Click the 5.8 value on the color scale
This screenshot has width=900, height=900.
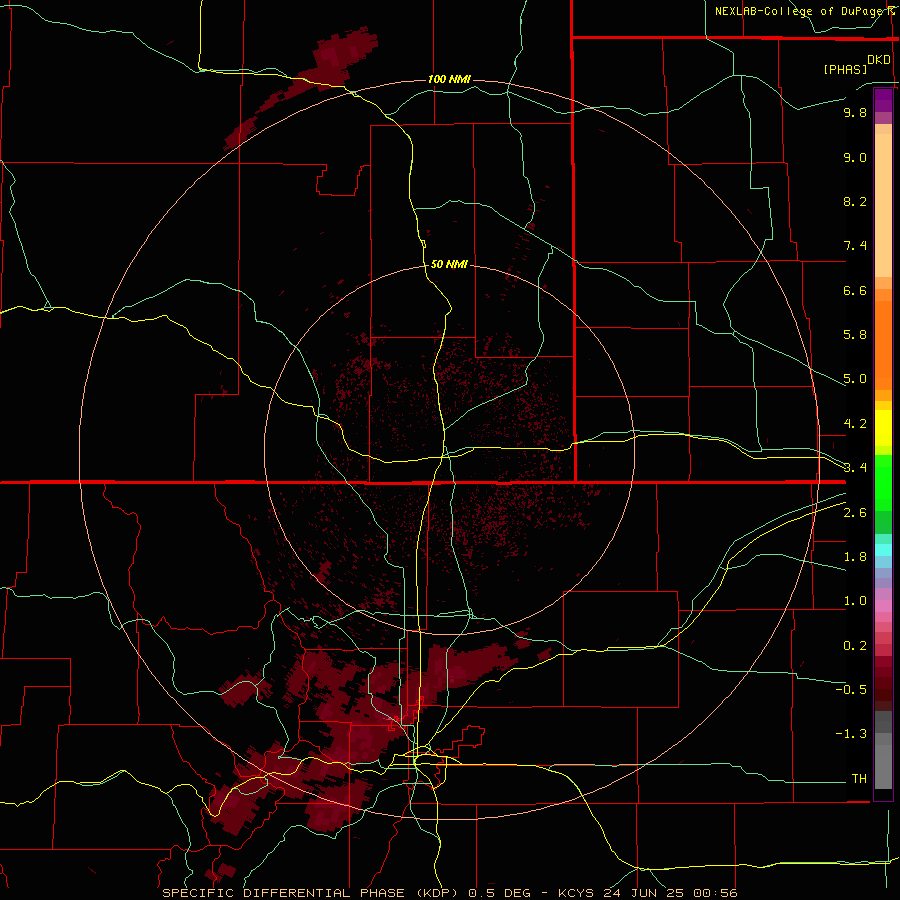855,335
